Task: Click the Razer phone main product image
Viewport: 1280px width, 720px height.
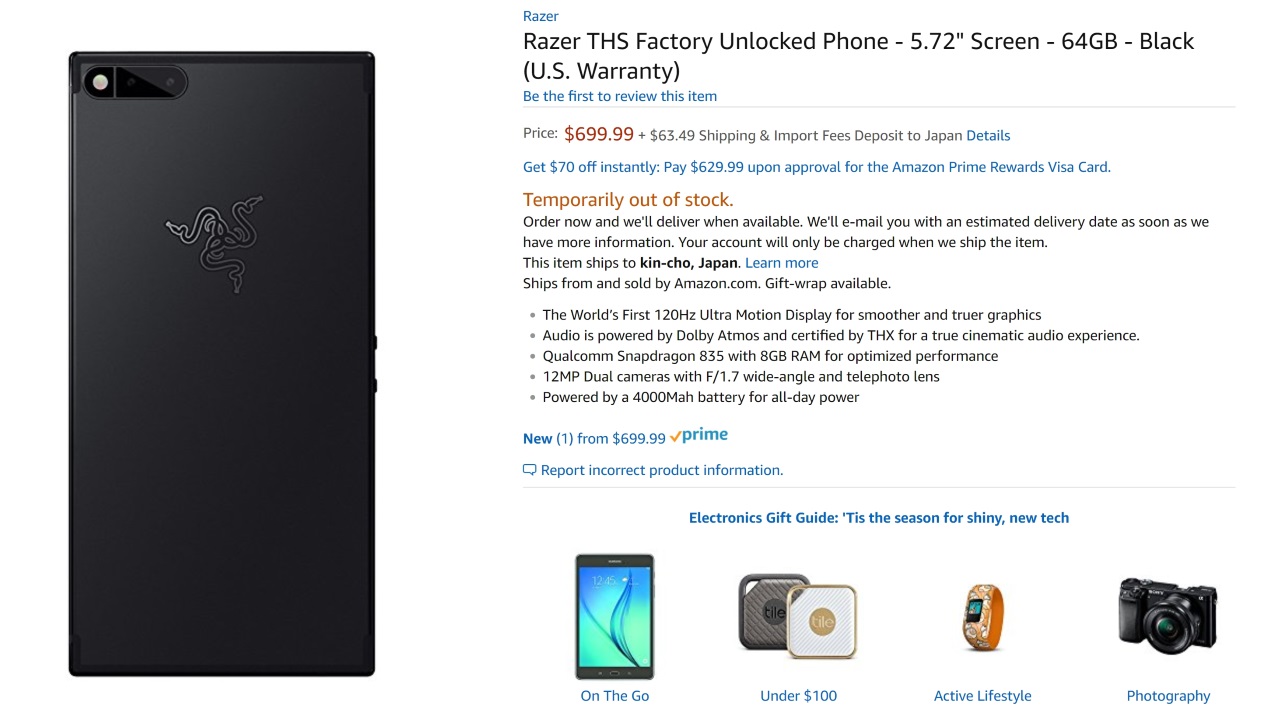Action: (221, 364)
